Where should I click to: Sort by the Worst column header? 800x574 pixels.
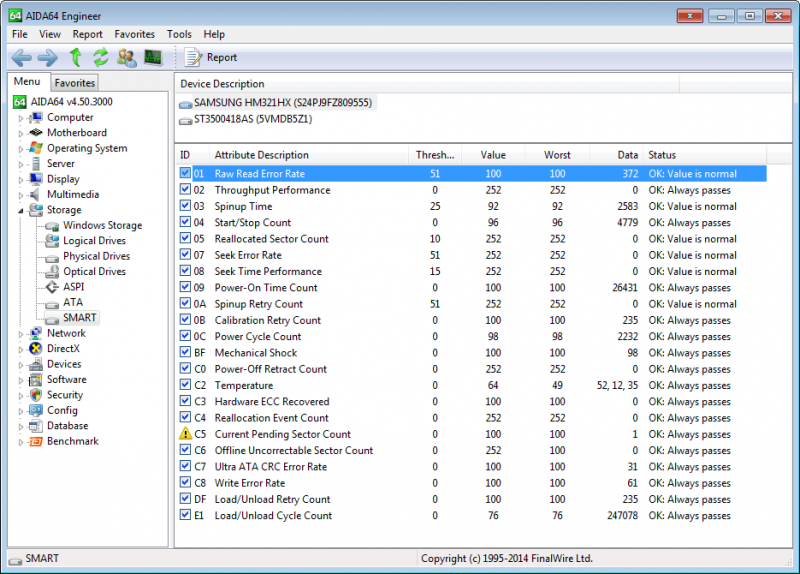557,155
